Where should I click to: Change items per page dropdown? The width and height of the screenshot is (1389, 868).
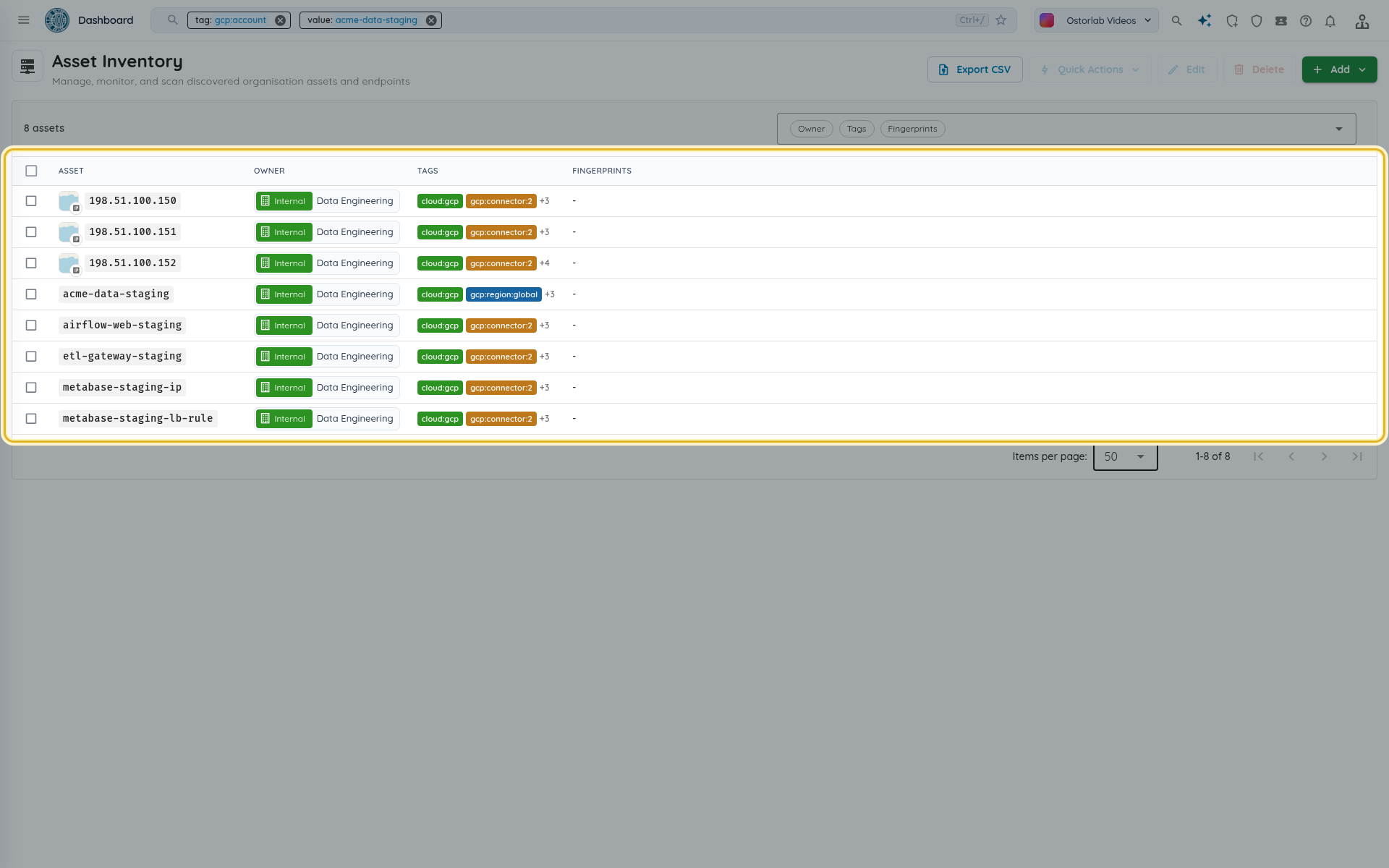1125,456
